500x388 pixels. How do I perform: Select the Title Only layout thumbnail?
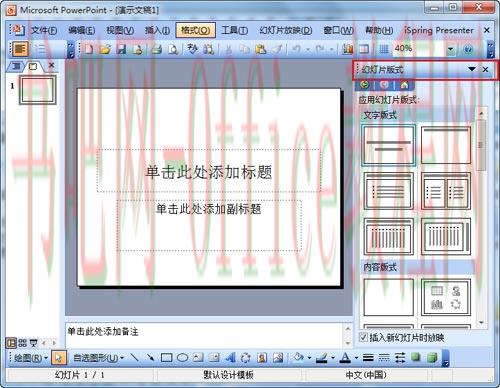(x=446, y=145)
